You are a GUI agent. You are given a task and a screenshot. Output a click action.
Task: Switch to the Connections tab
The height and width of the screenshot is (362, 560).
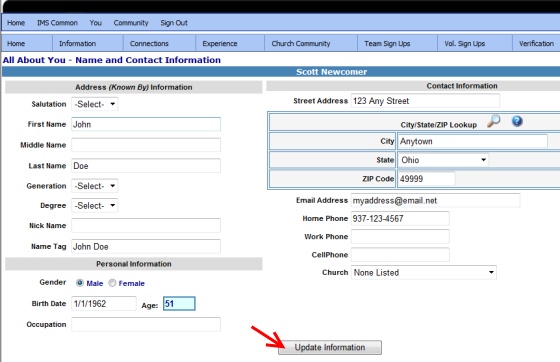(159, 44)
